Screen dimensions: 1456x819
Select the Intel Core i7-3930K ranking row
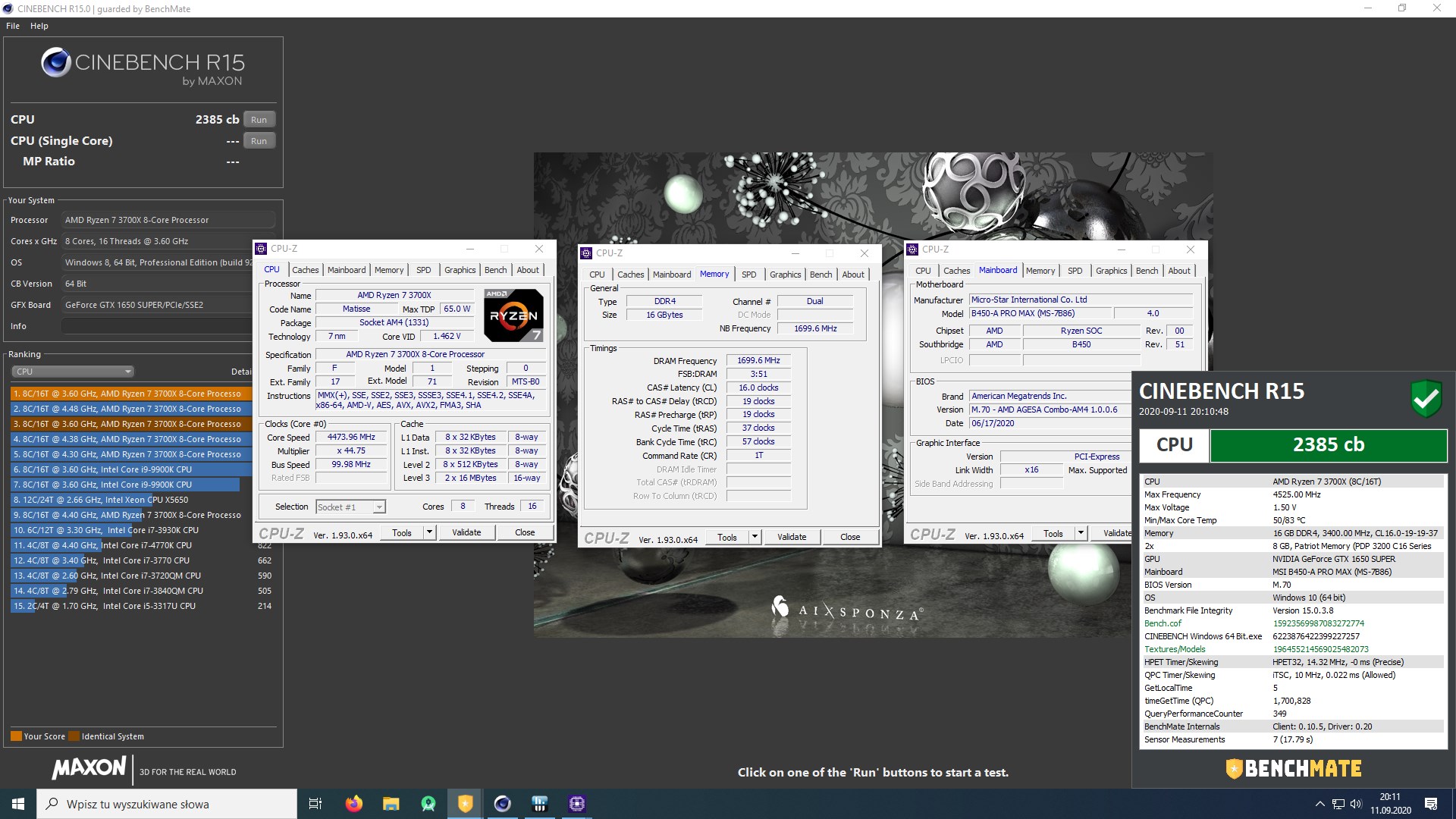pos(132,530)
